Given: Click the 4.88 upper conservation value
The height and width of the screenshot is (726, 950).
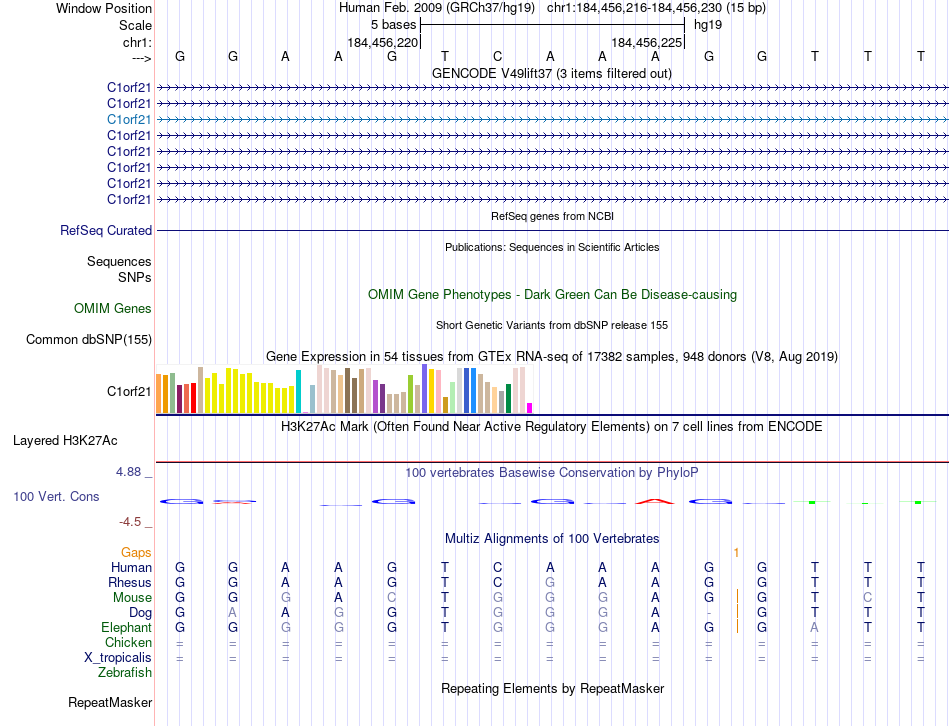Looking at the screenshot, I should tap(128, 472).
